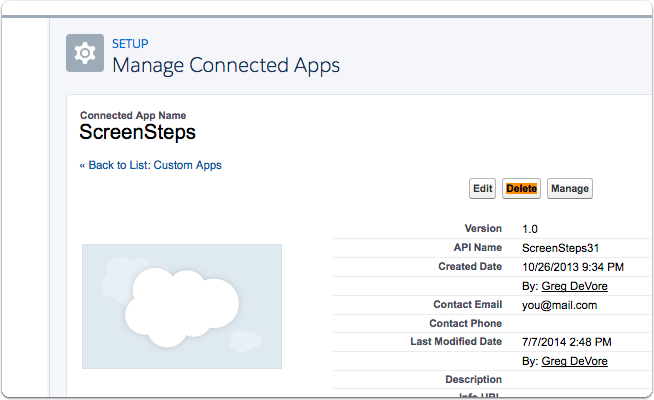Image resolution: width=654 pixels, height=400 pixels.
Task: Click the highlighted Delete button
Action: point(521,189)
